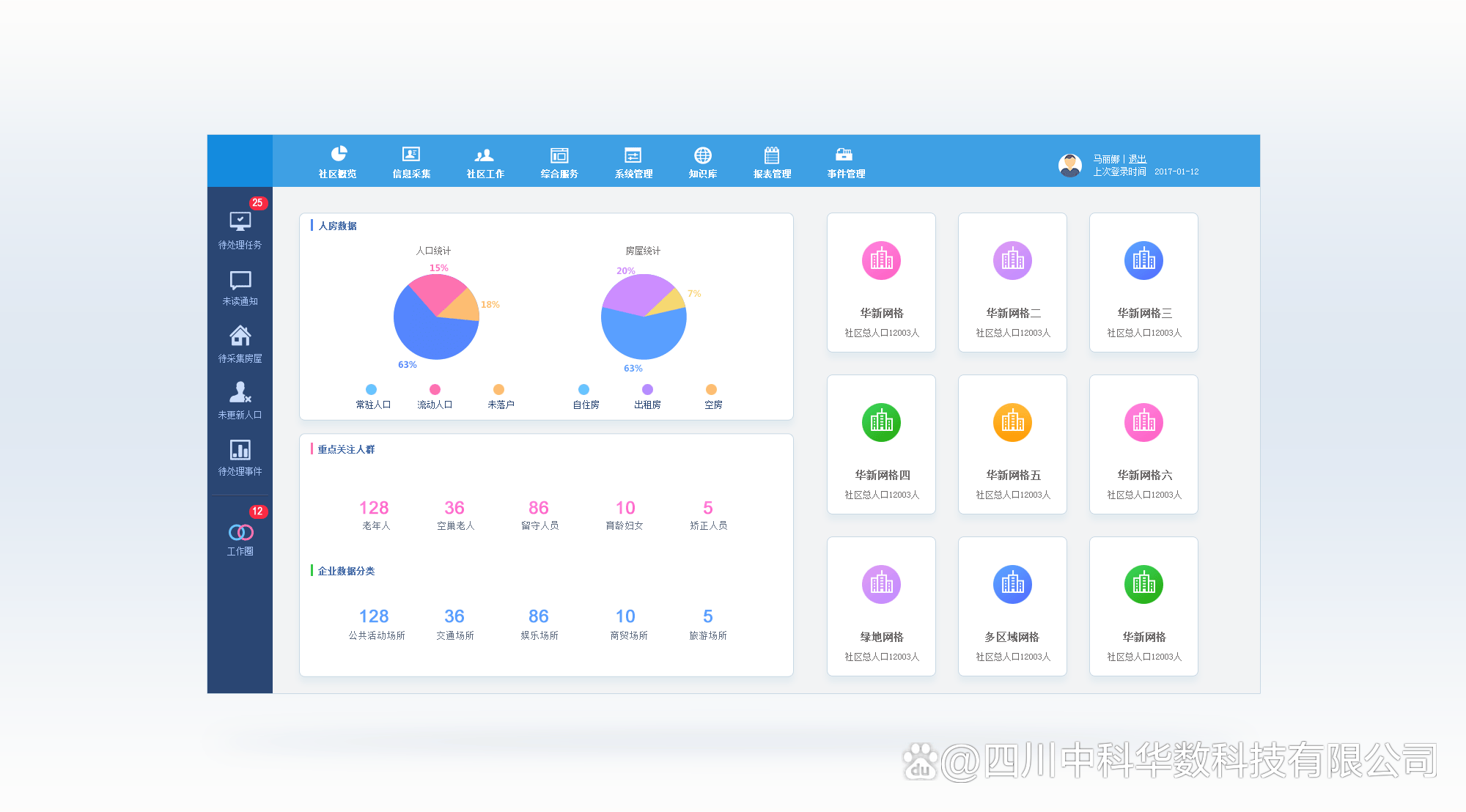Open the 5 旅游场所 statistic

point(708,625)
